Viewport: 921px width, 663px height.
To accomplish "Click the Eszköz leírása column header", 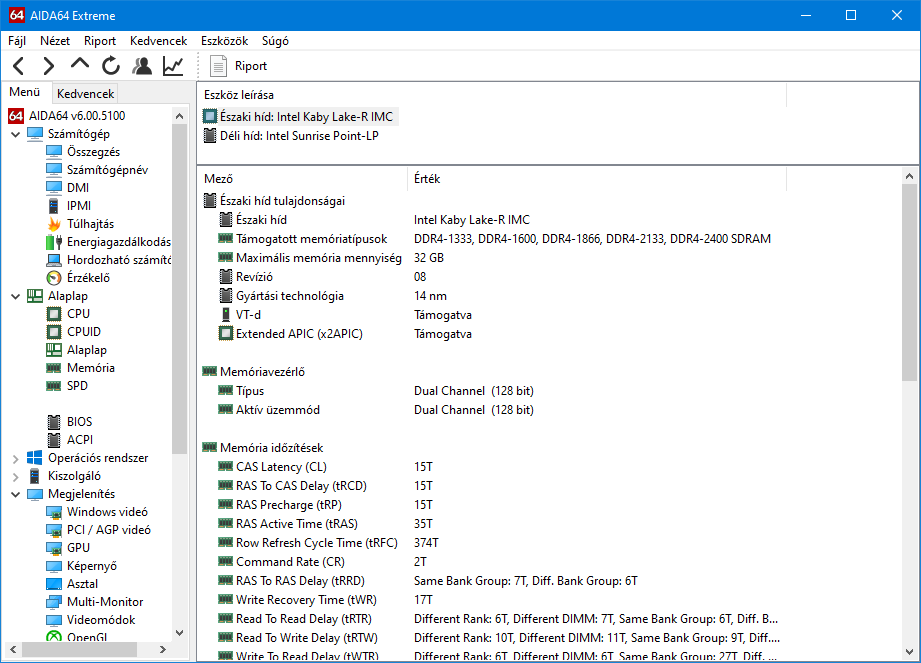I will click(x=492, y=95).
